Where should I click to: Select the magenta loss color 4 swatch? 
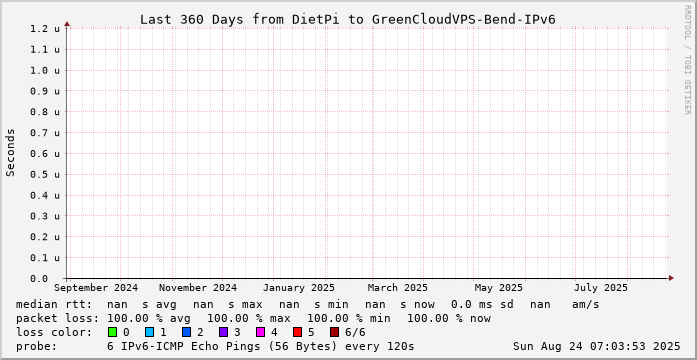(x=260, y=332)
